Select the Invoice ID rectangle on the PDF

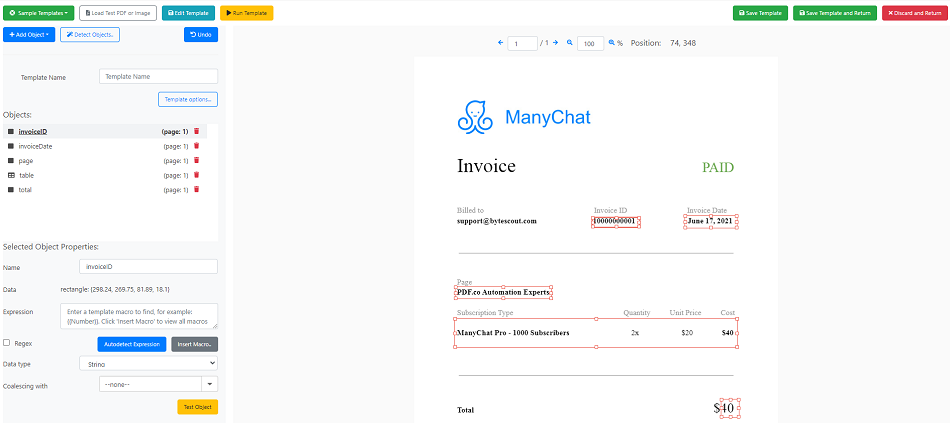click(x=616, y=221)
